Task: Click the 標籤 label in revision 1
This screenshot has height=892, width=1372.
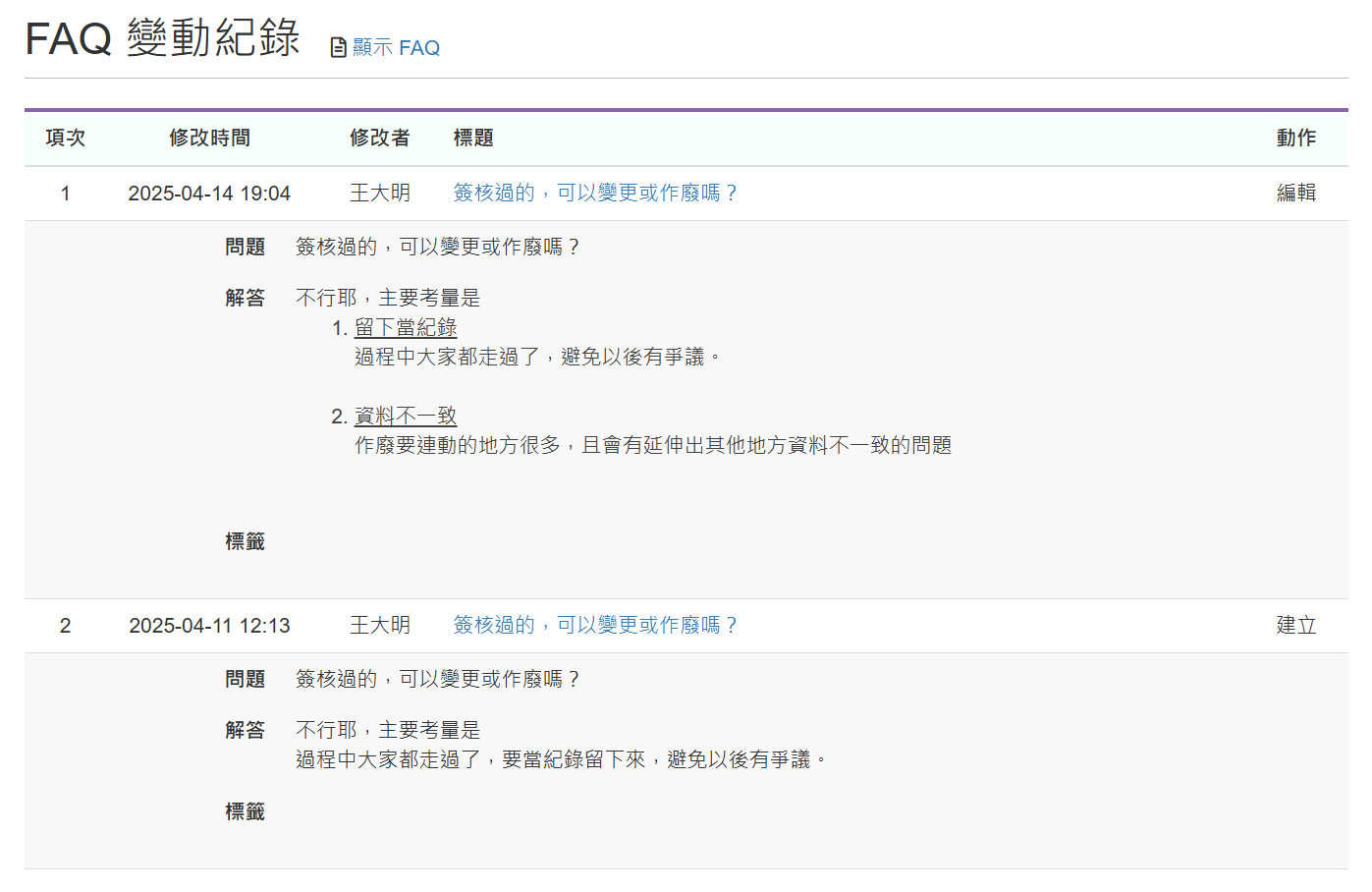Action: tap(247, 541)
